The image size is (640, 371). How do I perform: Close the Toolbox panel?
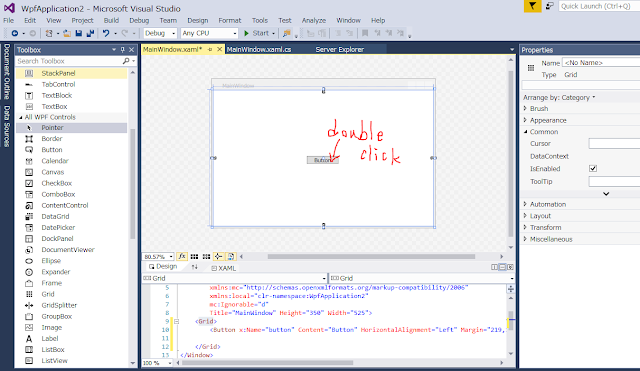click(131, 50)
